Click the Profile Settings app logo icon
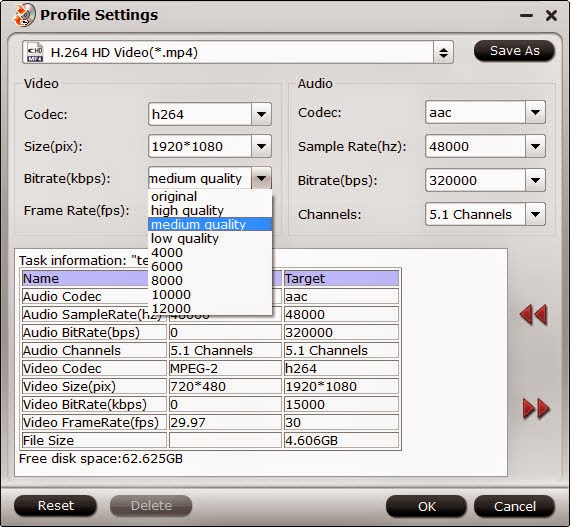 pos(24,15)
